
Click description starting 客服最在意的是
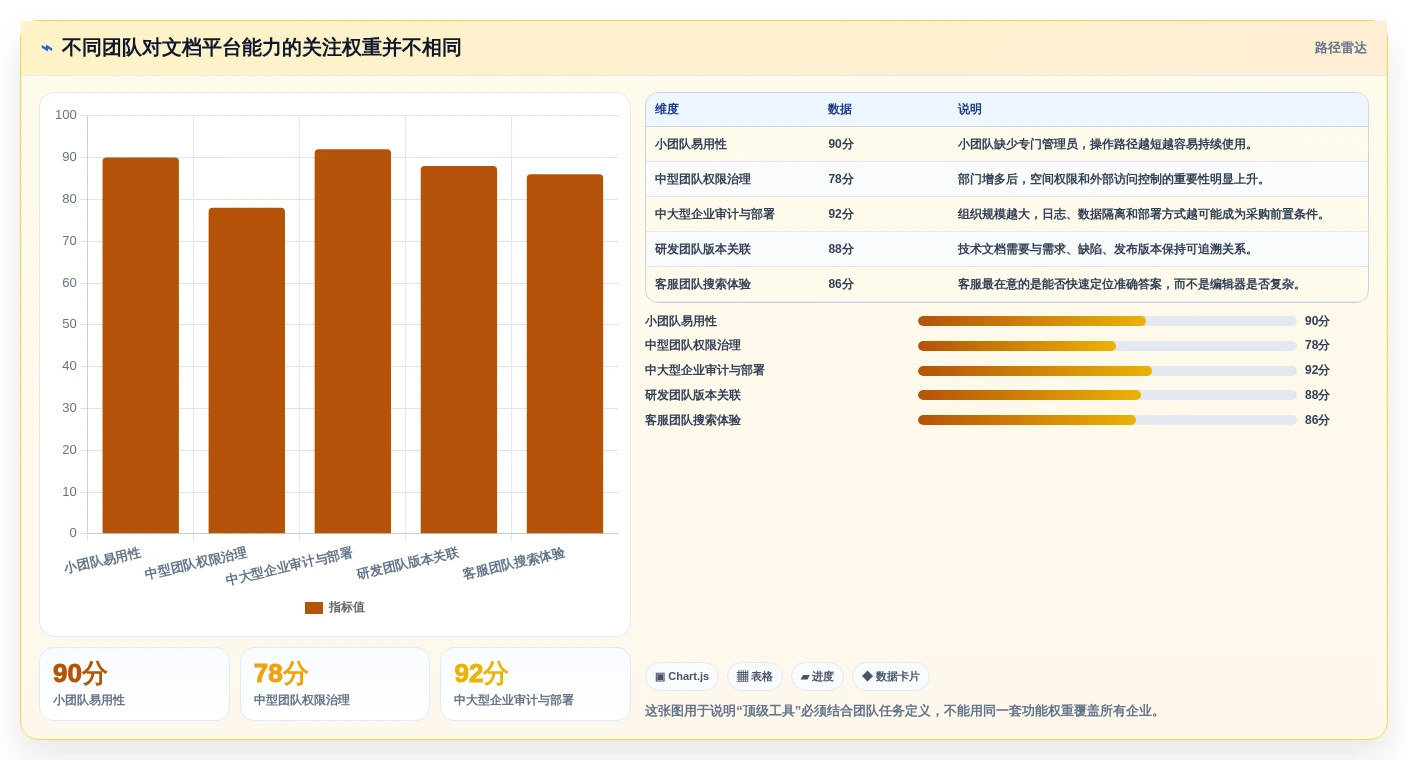[1130, 284]
